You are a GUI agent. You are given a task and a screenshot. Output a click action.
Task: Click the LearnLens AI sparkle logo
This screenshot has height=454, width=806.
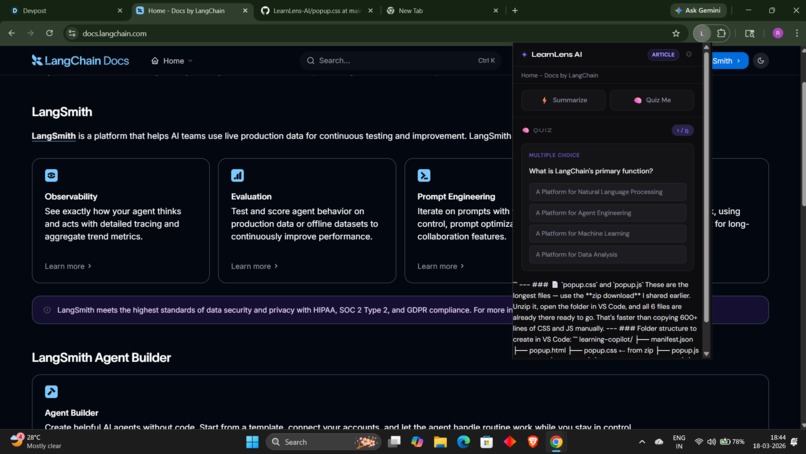click(524, 55)
